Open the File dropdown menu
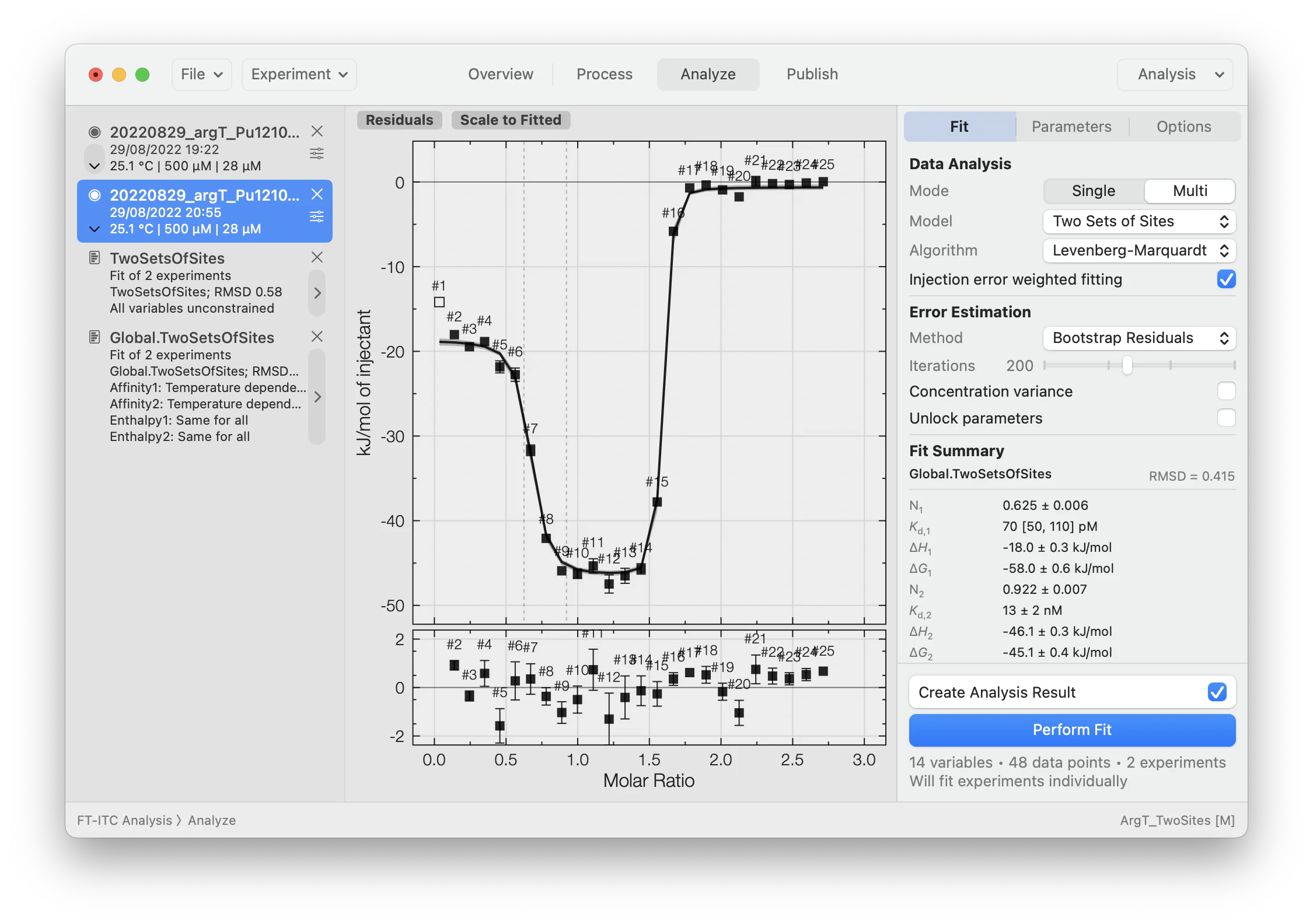1313x924 pixels. pos(202,75)
